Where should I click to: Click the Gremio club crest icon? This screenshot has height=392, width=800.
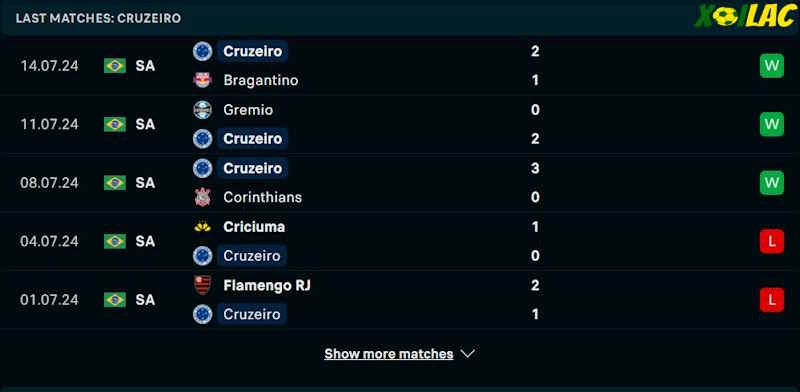pos(203,110)
